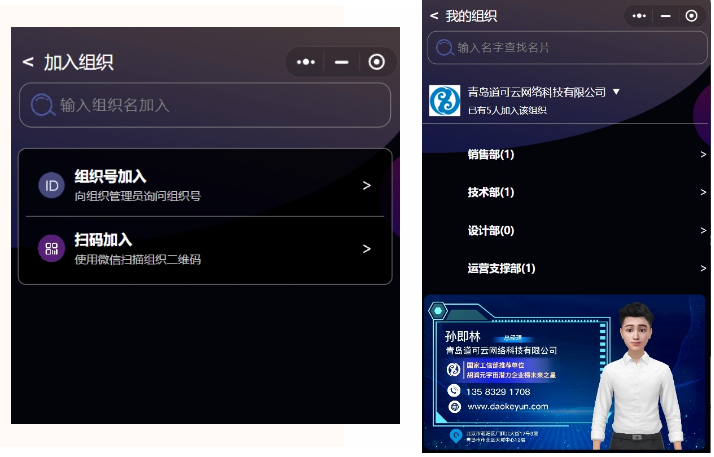Viewport: 714px width, 457px height.
Task: Click the 青岛道可云 company logo
Action: [444, 100]
